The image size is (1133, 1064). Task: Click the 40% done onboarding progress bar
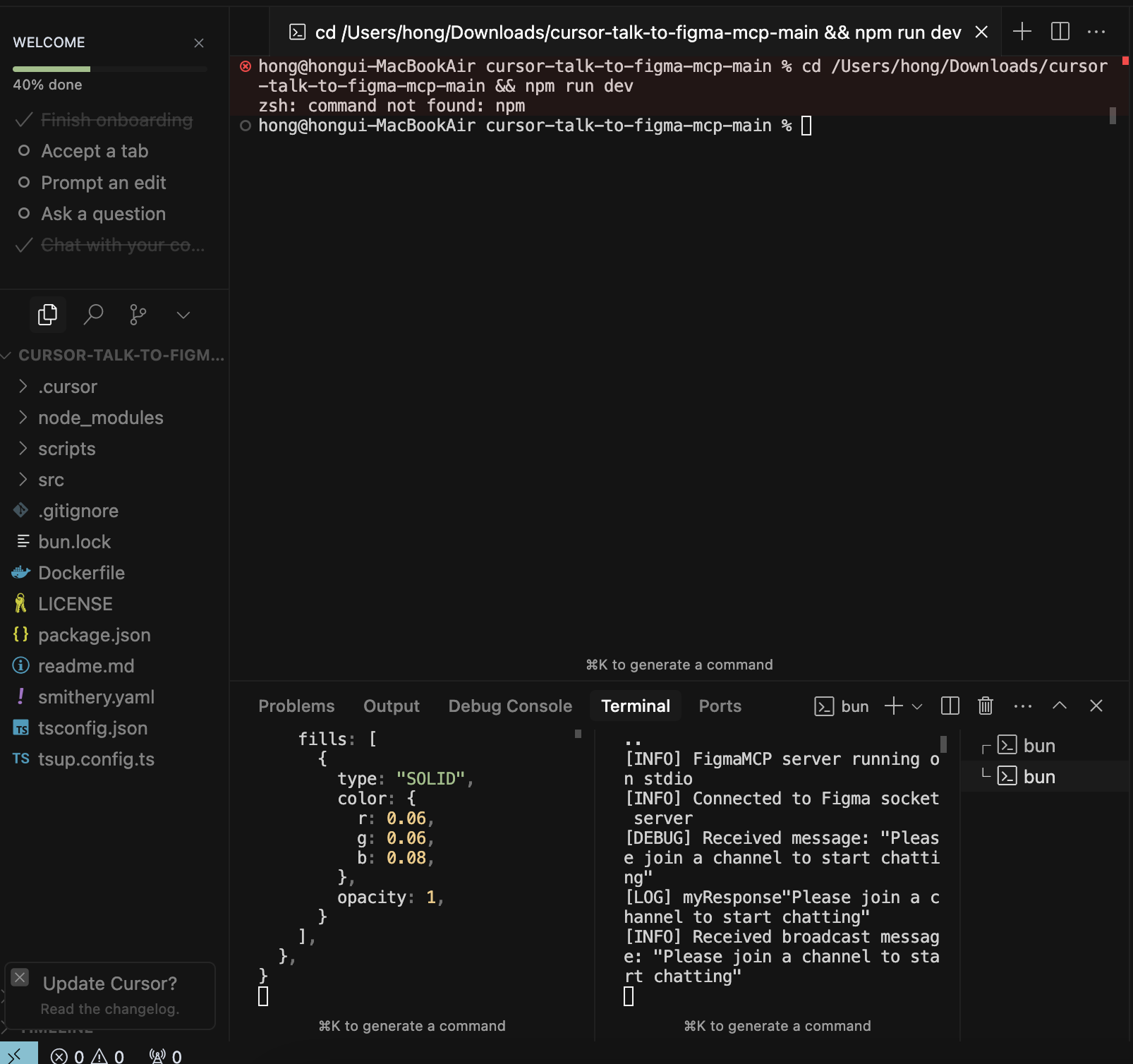click(109, 69)
